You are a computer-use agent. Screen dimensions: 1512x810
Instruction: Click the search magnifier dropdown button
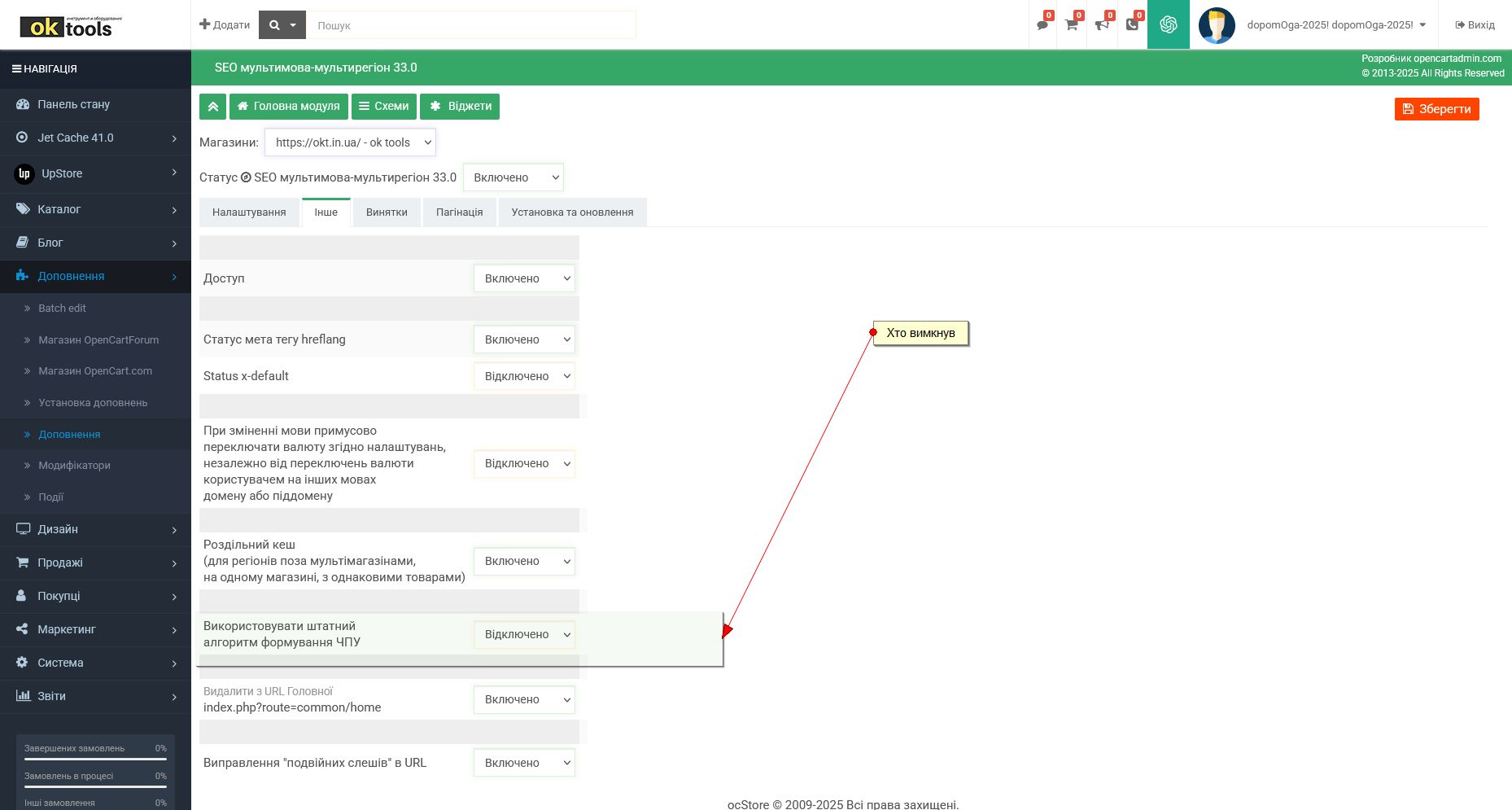(282, 25)
